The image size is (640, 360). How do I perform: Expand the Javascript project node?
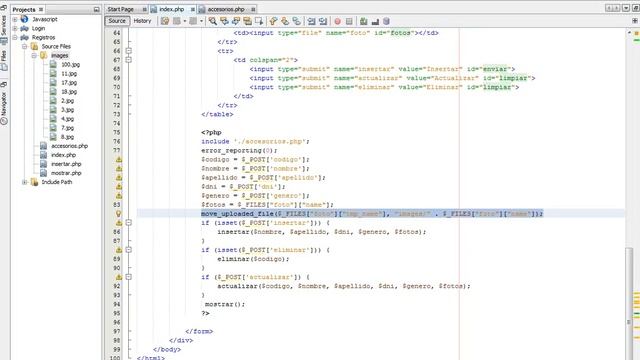pyautogui.click(x=15, y=19)
